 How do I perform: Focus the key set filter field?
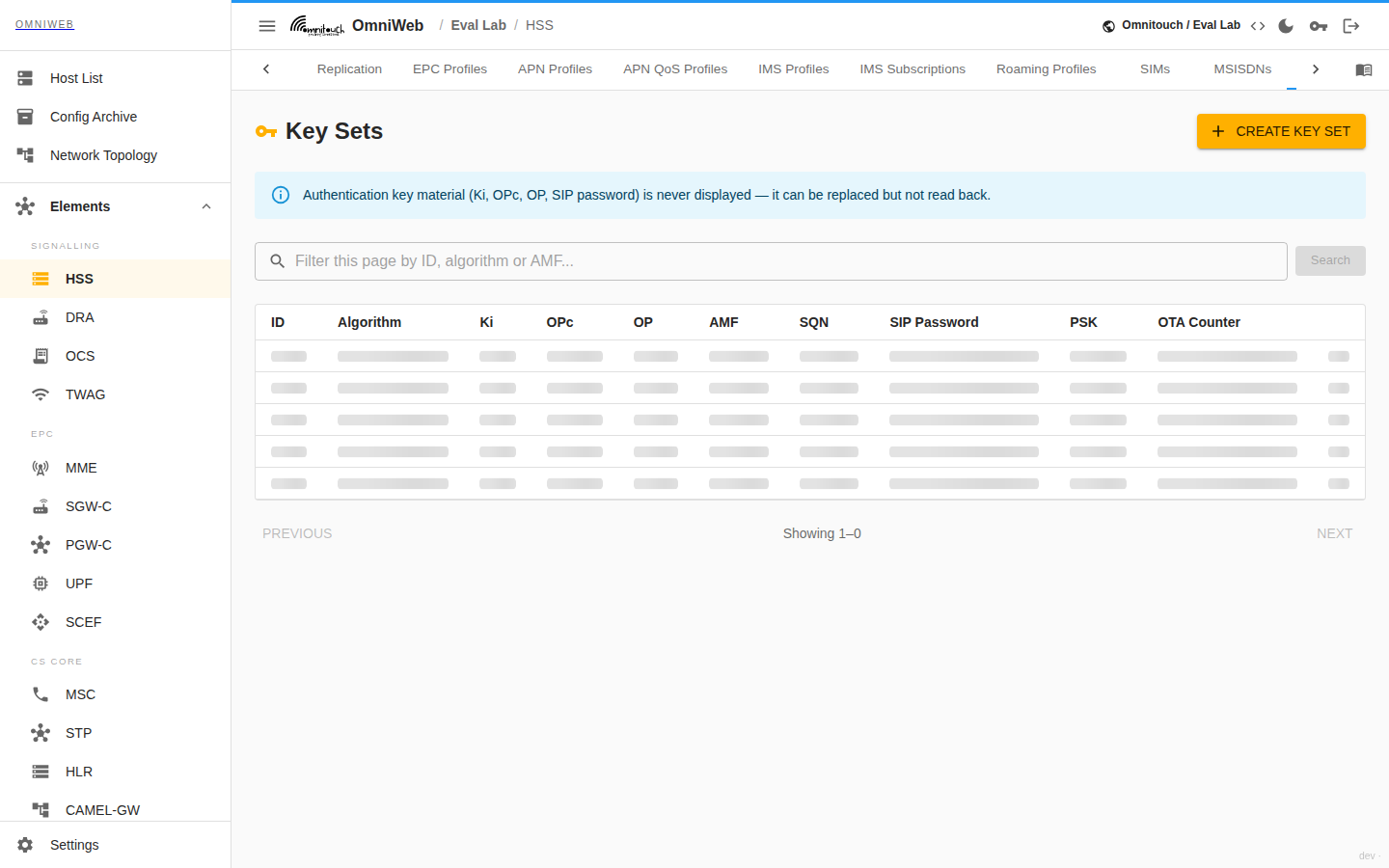coord(771,261)
